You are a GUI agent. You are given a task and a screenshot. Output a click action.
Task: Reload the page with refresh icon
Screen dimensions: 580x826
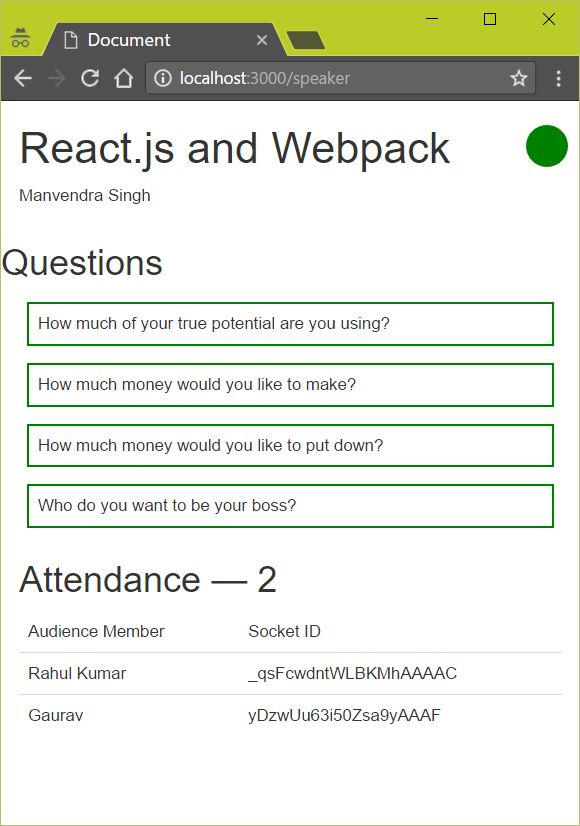pyautogui.click(x=90, y=78)
